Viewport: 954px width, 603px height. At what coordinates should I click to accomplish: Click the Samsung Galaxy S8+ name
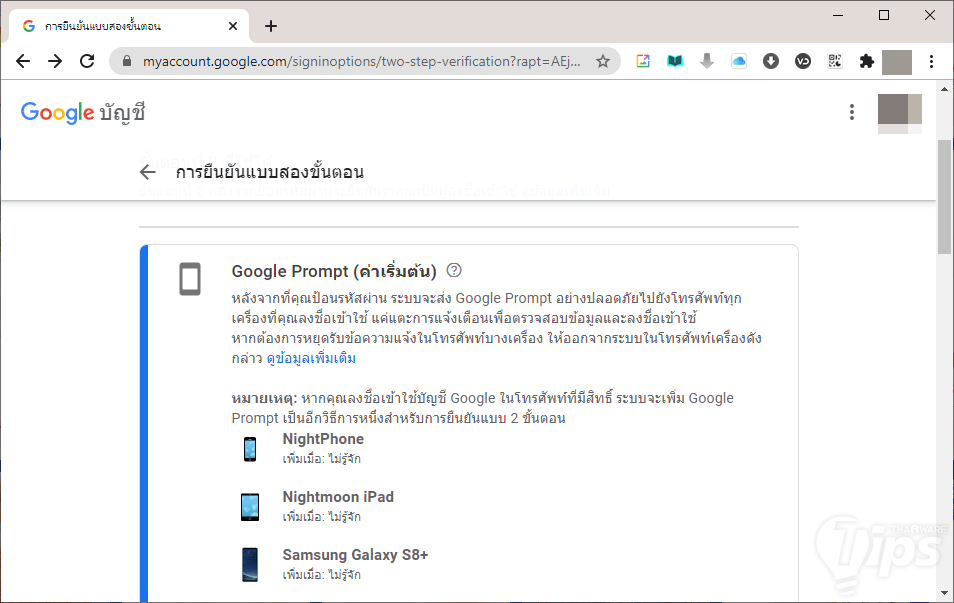tap(355, 555)
